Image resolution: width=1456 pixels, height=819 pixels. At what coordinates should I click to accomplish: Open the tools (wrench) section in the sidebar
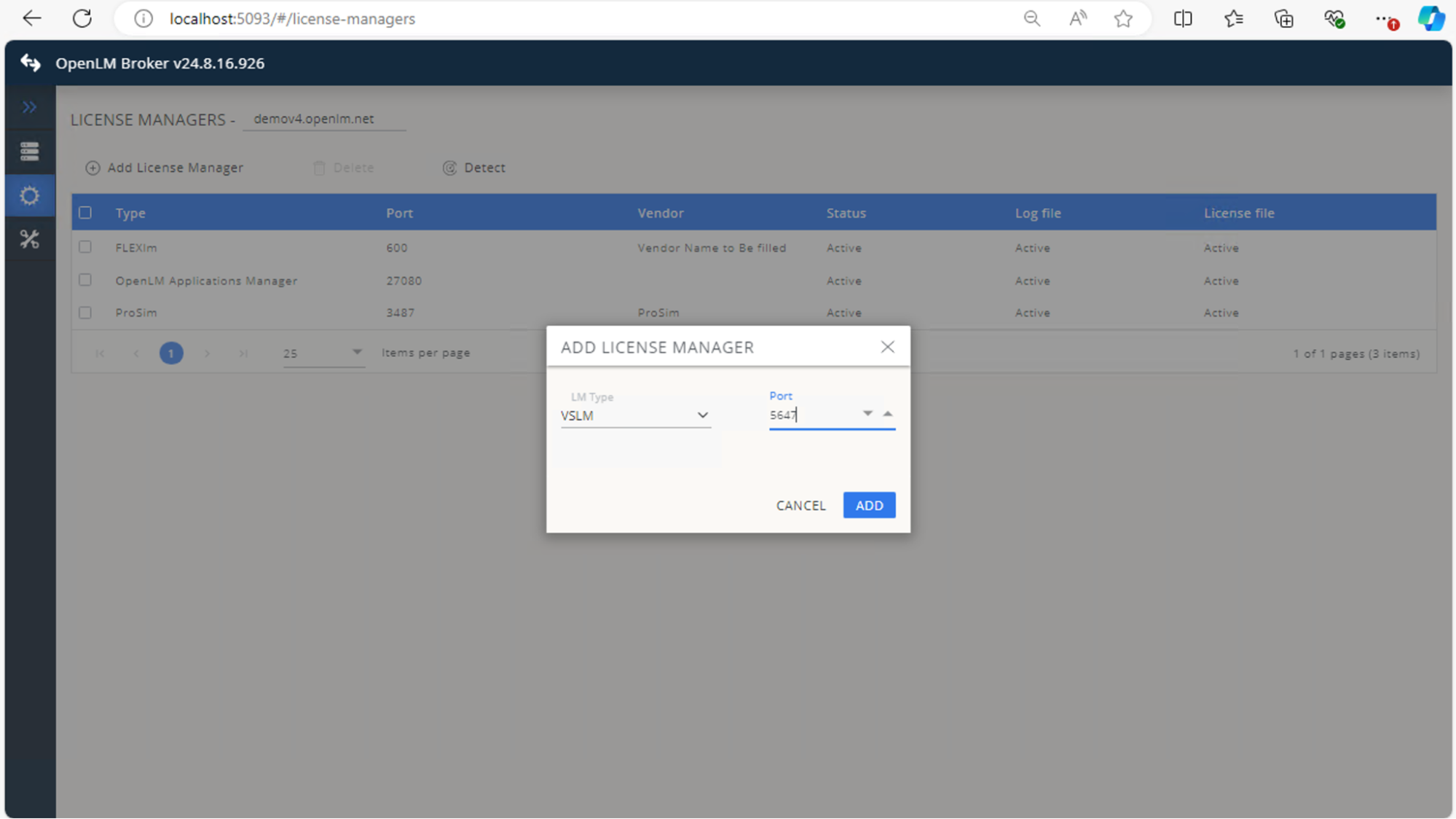tap(30, 239)
